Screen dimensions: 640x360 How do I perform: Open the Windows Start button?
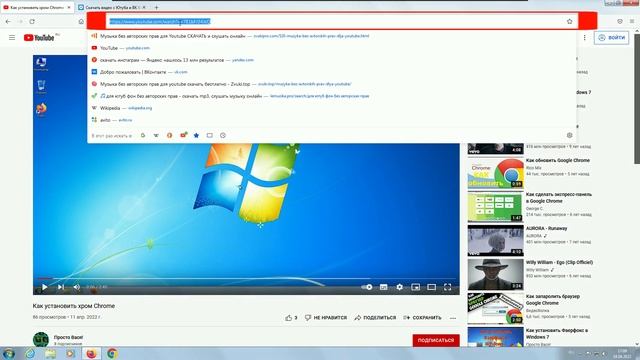pyautogui.click(x=9, y=353)
